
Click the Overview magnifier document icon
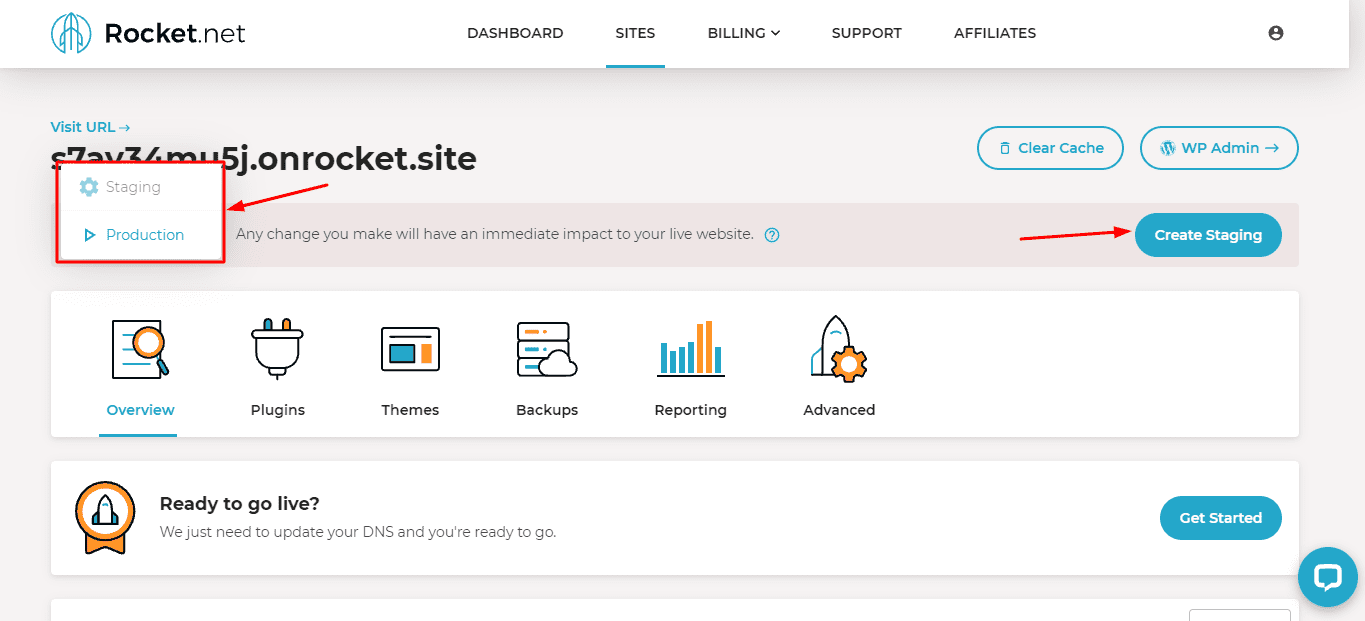click(x=140, y=349)
